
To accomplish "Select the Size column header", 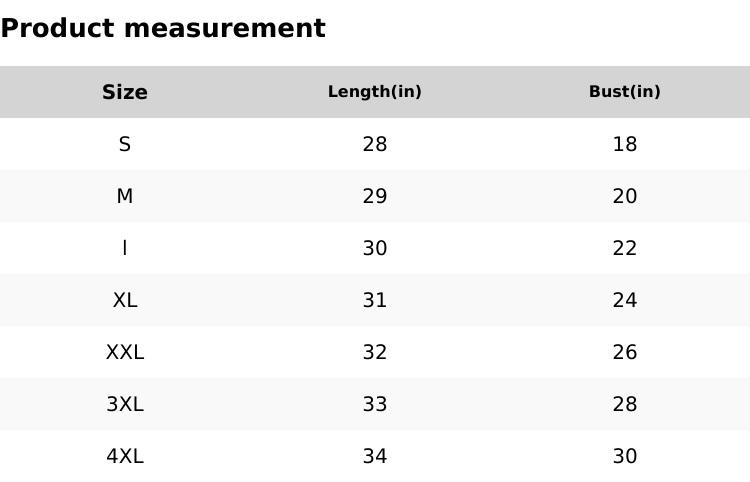I will coord(125,92).
